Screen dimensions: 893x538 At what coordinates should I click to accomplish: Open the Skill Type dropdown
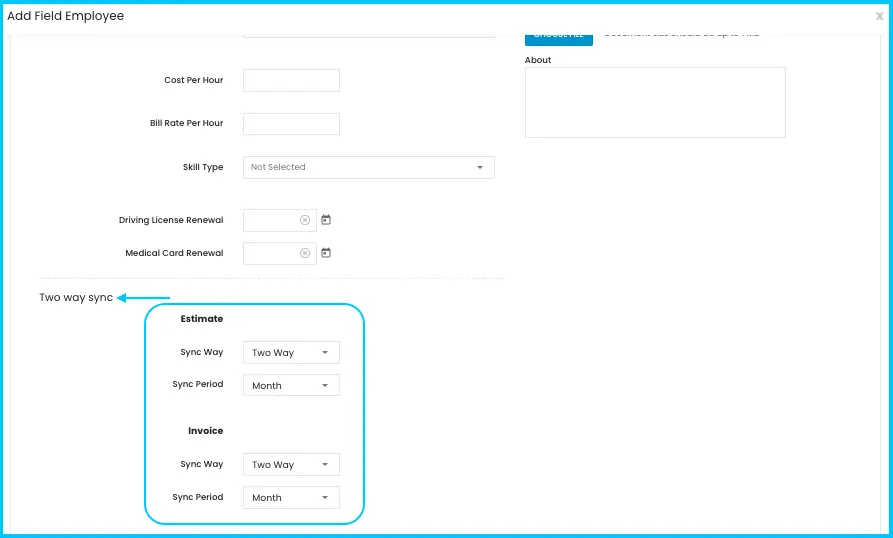click(x=368, y=167)
